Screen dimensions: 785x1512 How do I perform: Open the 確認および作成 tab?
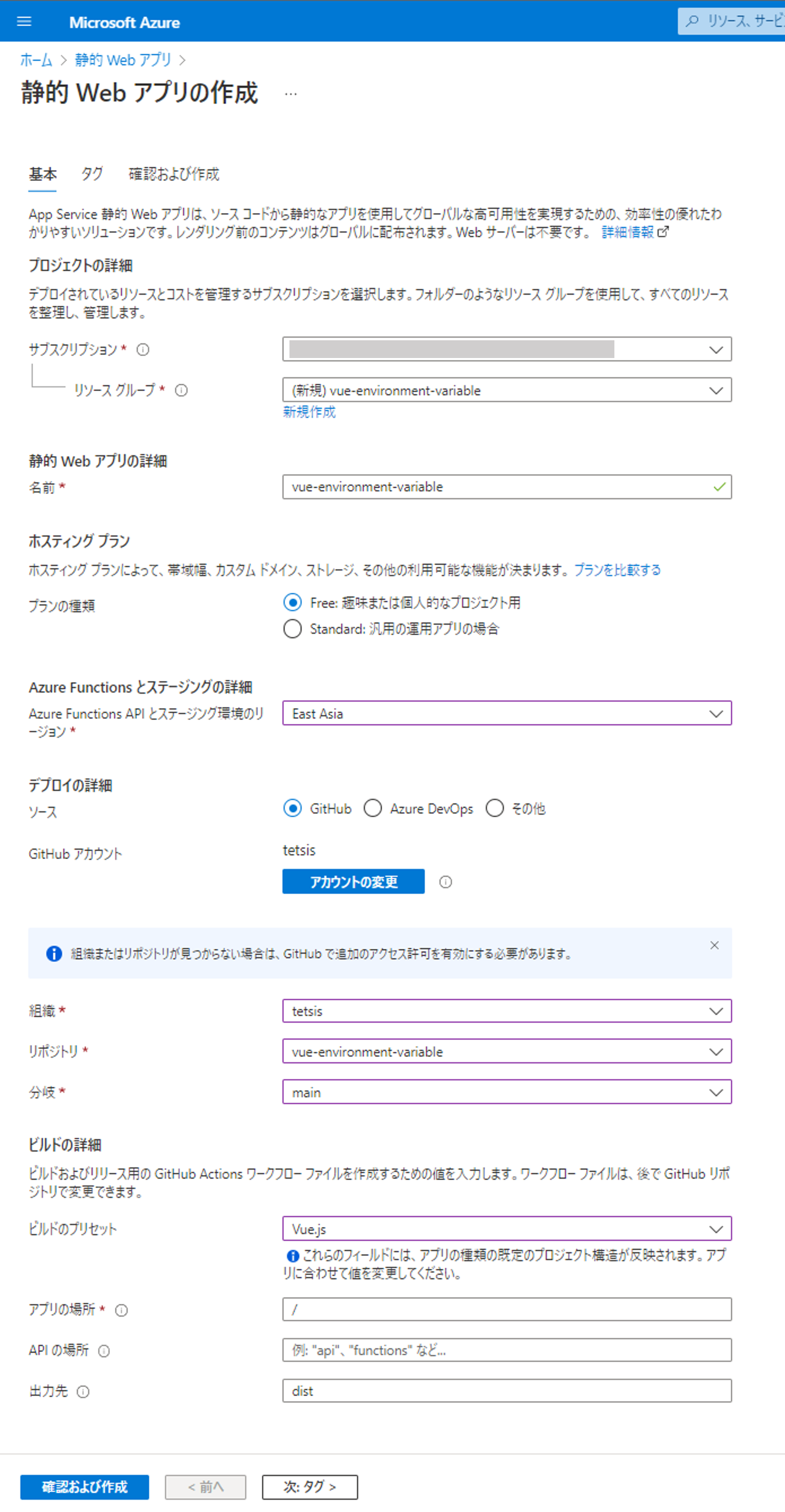[x=174, y=174]
